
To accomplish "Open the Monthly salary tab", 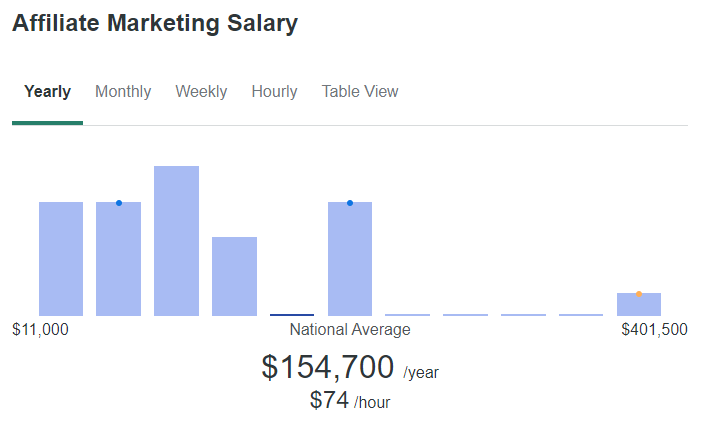I will point(123,91).
